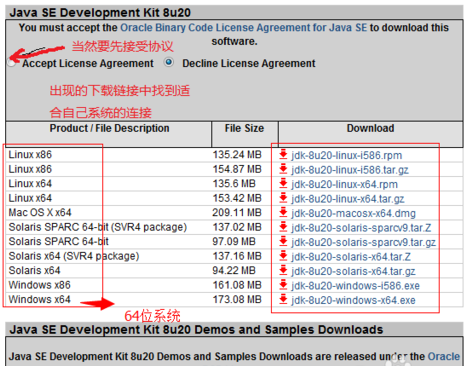Click the 135.24 MB file size
The width and height of the screenshot is (468, 366).
237,155
